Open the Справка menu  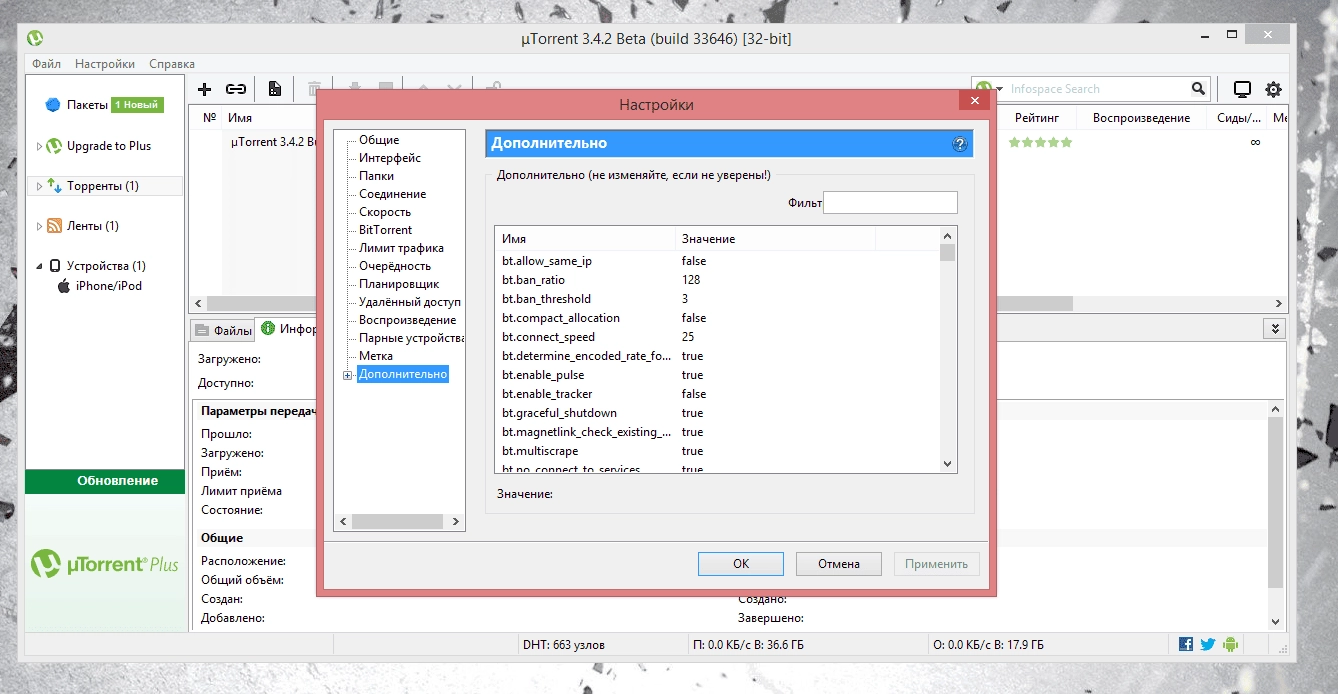point(172,64)
